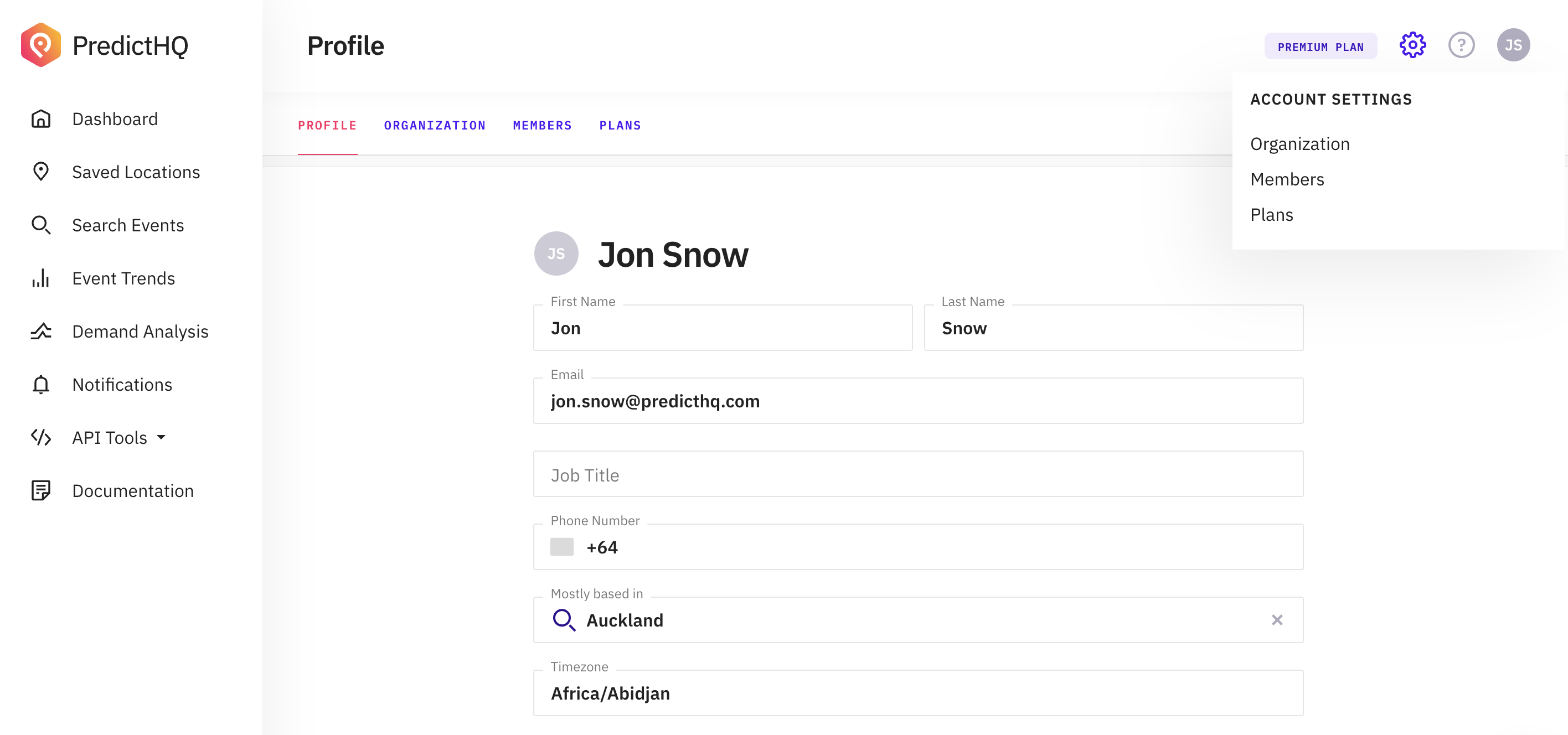
Task: Clear the Auckland location field
Action: click(1277, 620)
